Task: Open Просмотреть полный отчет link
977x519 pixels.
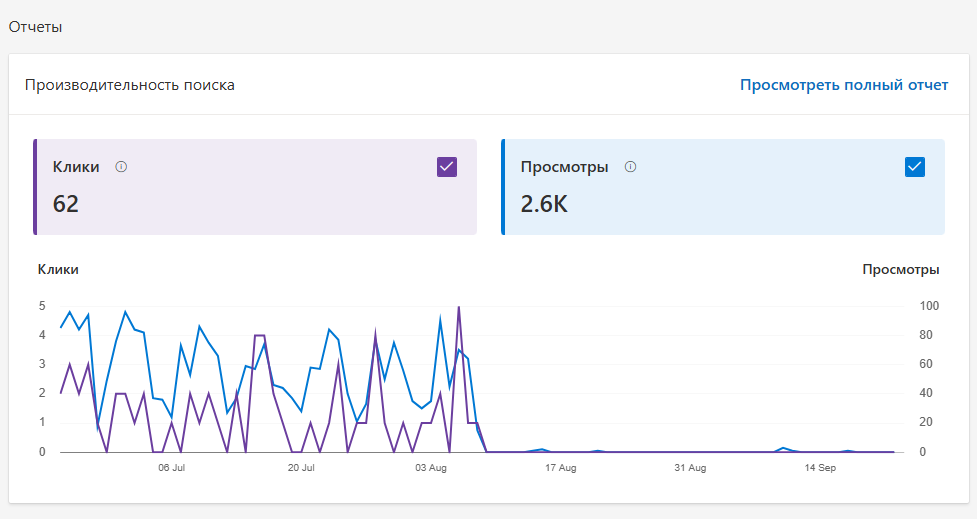Action: pyautogui.click(x=844, y=85)
